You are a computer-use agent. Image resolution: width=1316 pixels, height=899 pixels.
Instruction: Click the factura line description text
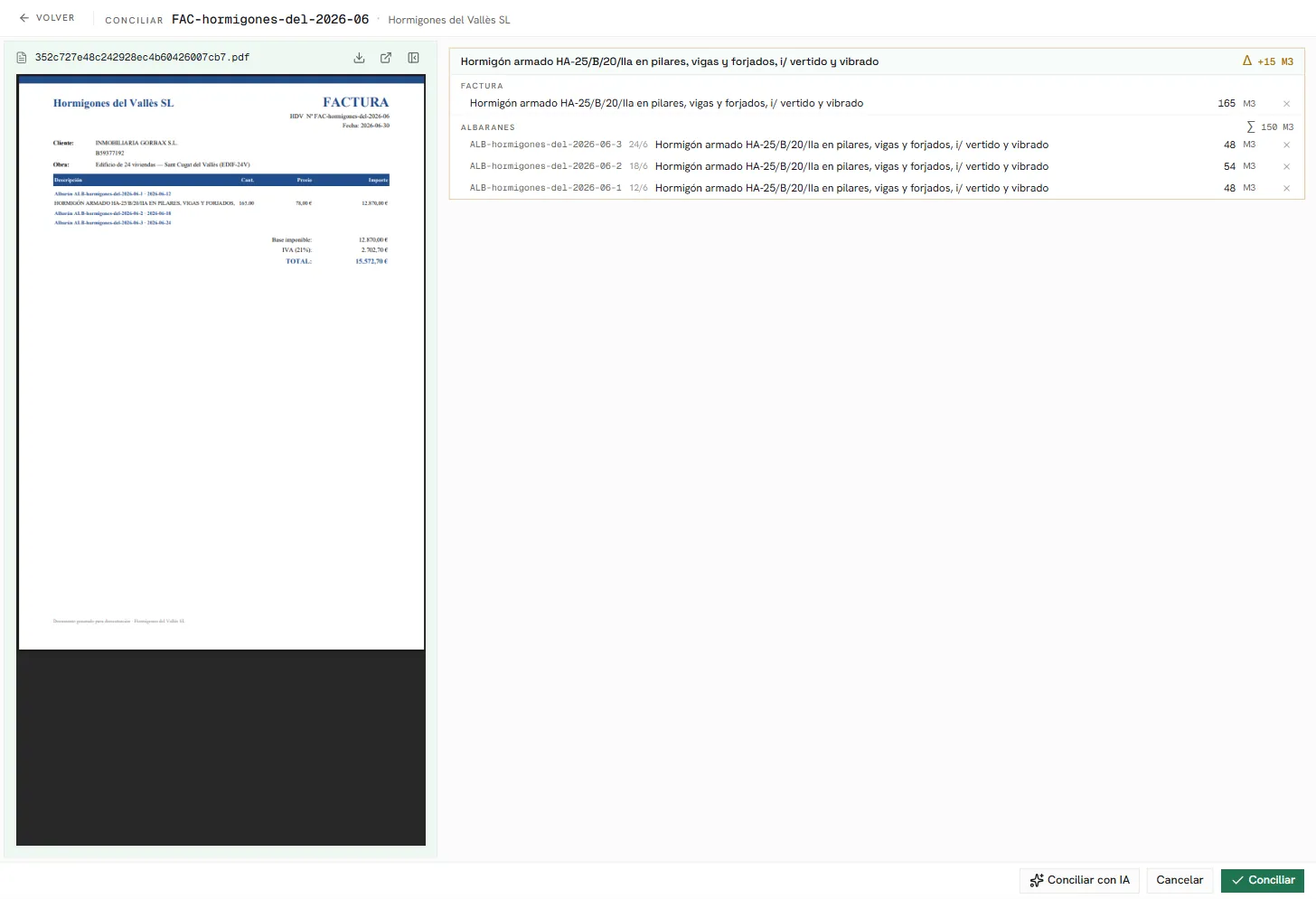click(x=666, y=103)
